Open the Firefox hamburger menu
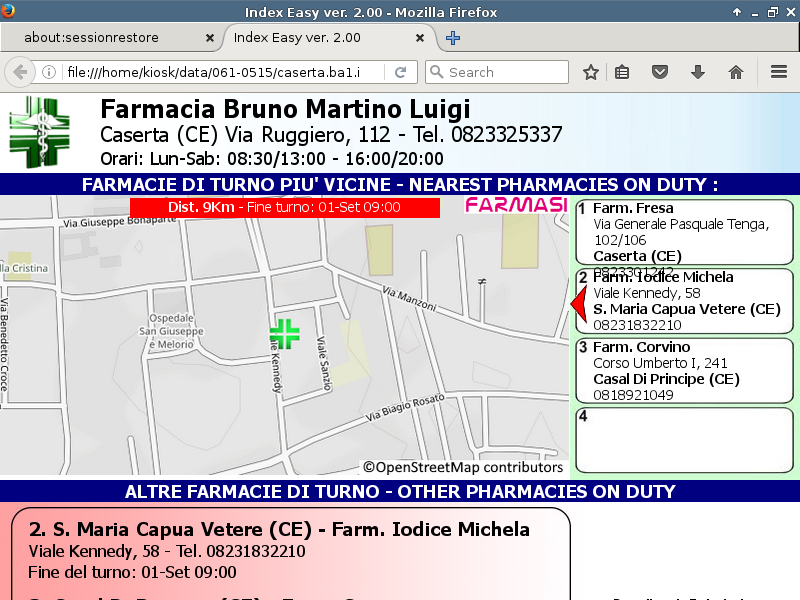This screenshot has height=600, width=800. (779, 72)
